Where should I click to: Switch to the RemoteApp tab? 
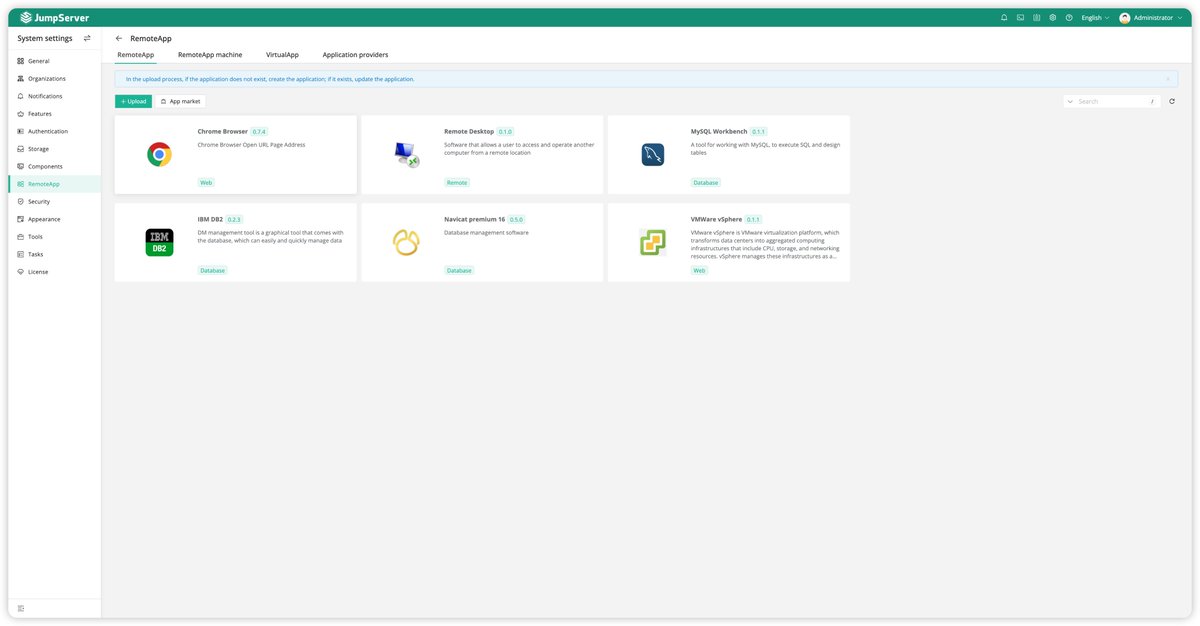(x=135, y=55)
